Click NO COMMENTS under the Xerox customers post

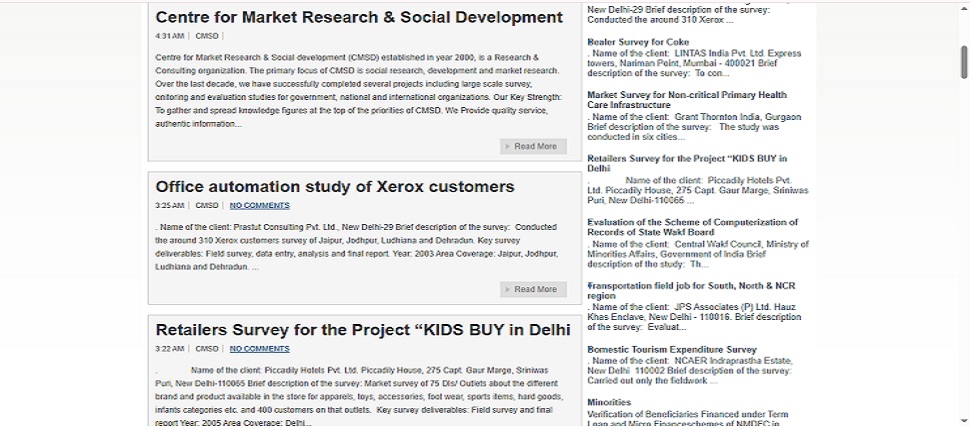(x=259, y=206)
